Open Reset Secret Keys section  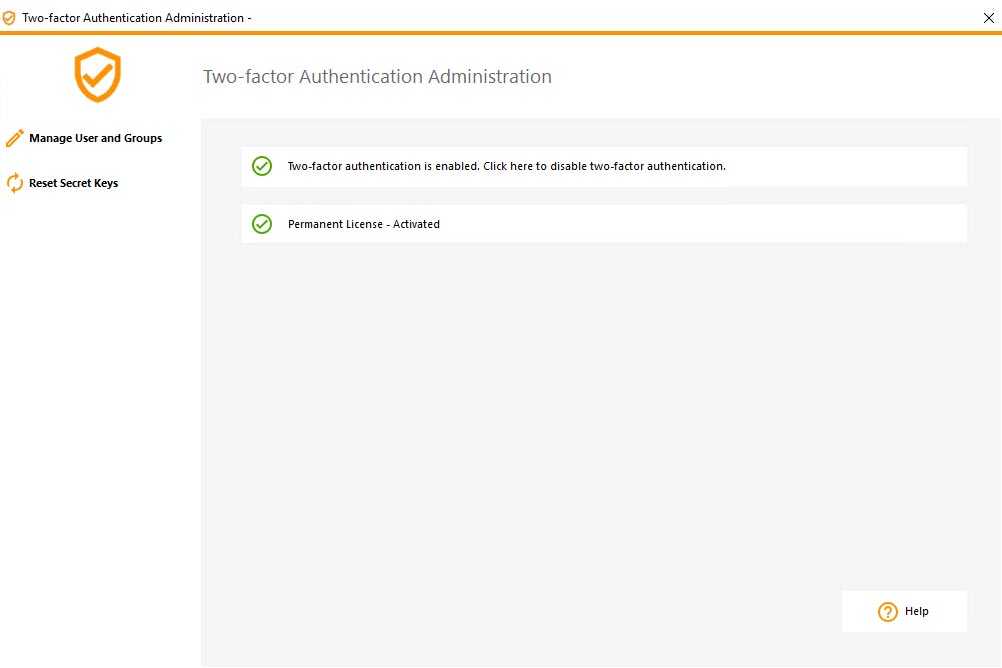coord(73,183)
